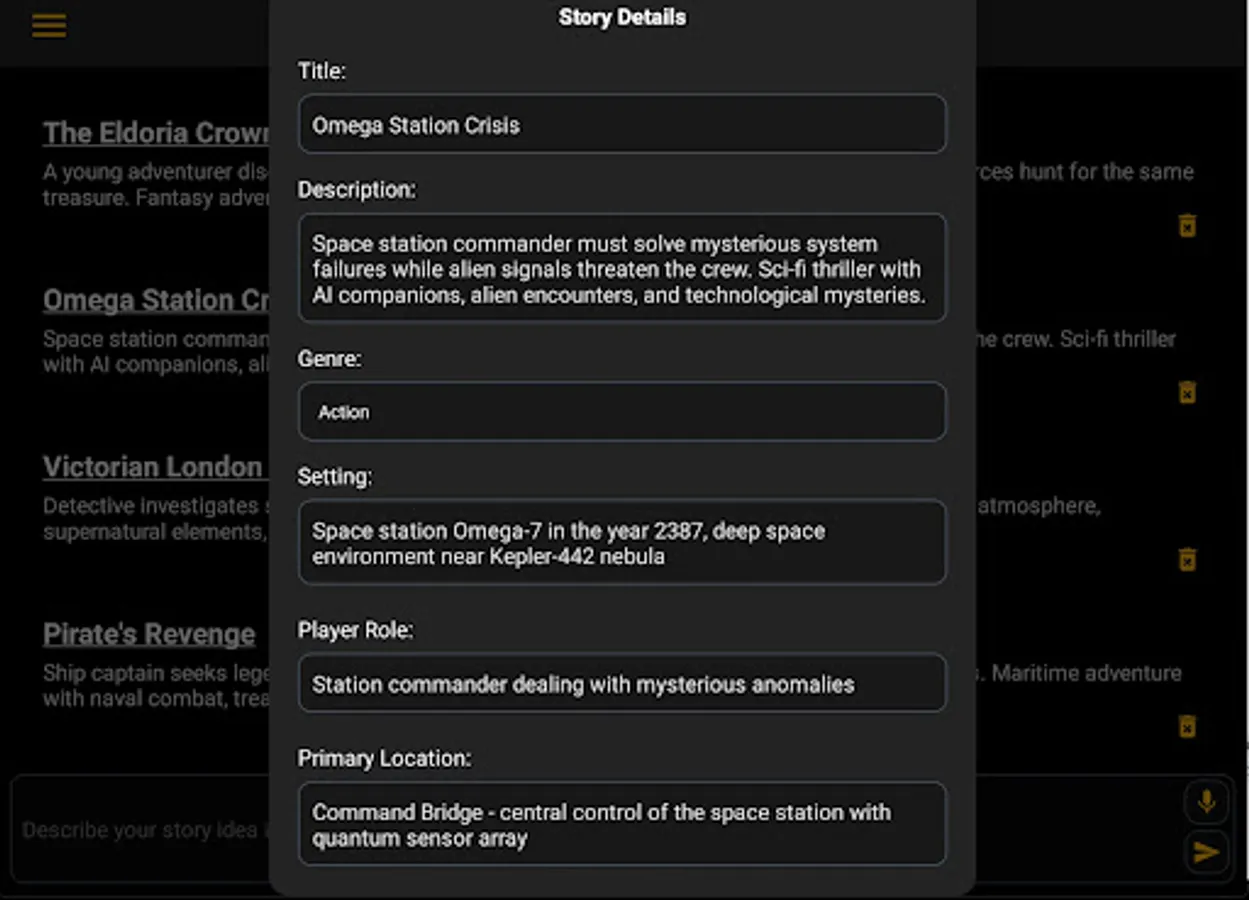Delete Omega Station Crisis using its trash icon
Viewport: 1249px width, 900px height.
pos(1186,393)
